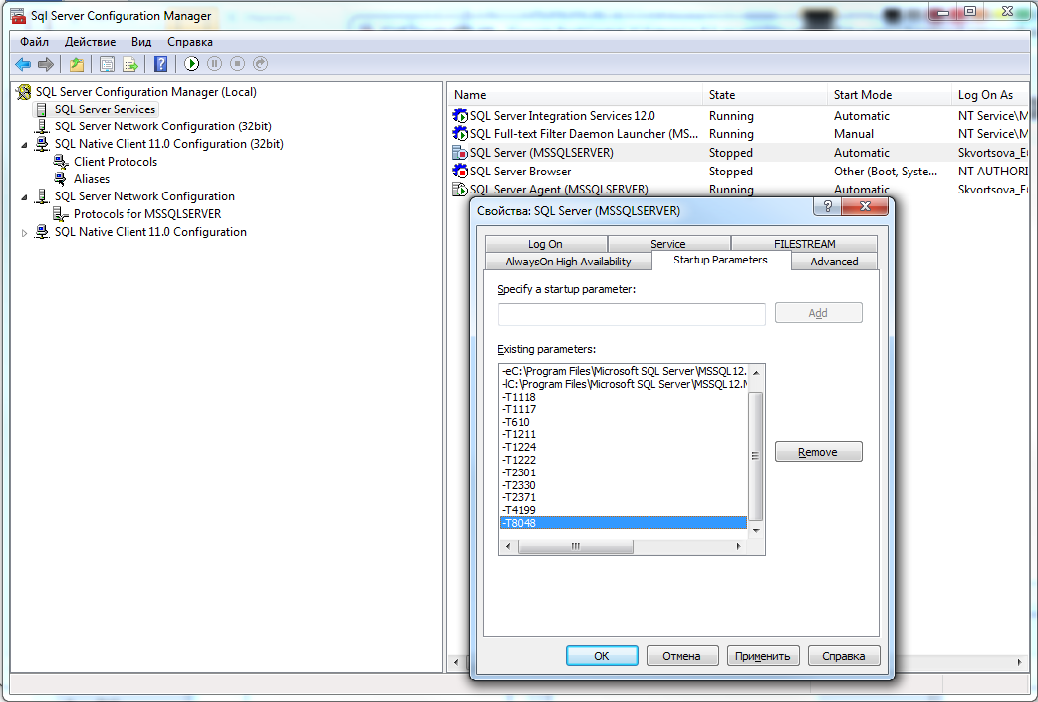The height and width of the screenshot is (702, 1038).
Task: Click the SQL Server Services tree icon
Action: pos(42,109)
